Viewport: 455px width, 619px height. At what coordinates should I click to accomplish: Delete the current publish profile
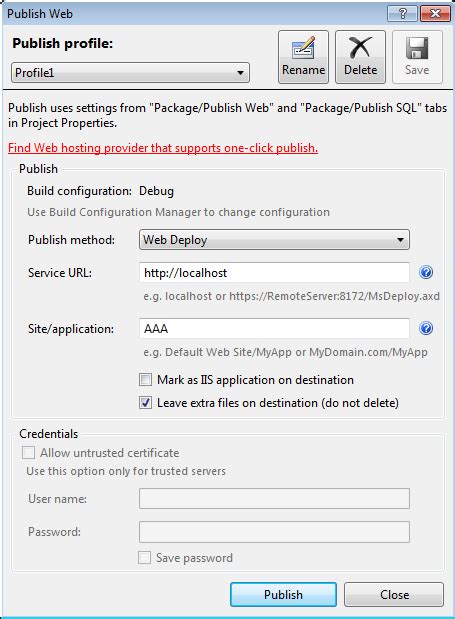point(360,57)
